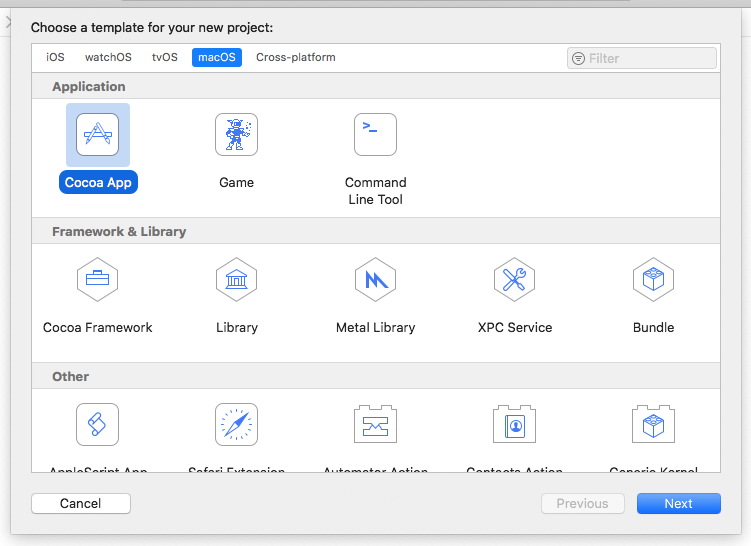This screenshot has height=546, width=751.
Task: Click the Library label text
Action: [x=237, y=328]
